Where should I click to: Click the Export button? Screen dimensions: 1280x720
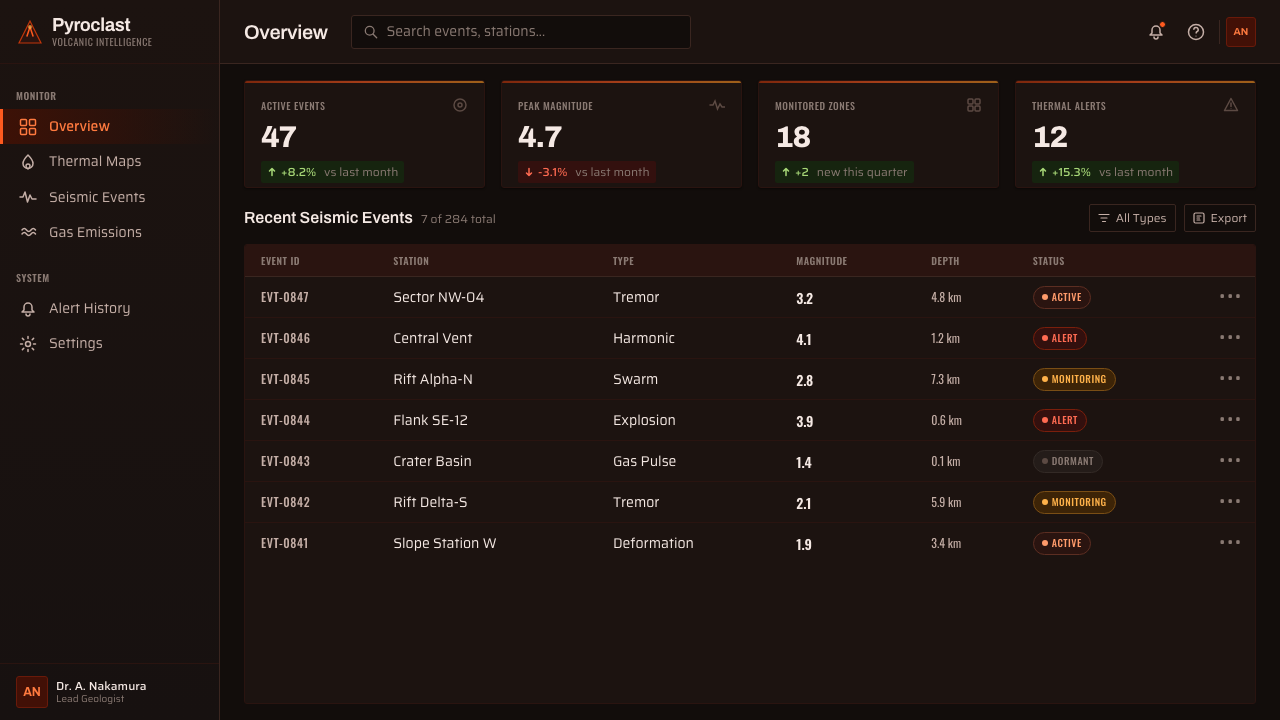coord(1220,218)
